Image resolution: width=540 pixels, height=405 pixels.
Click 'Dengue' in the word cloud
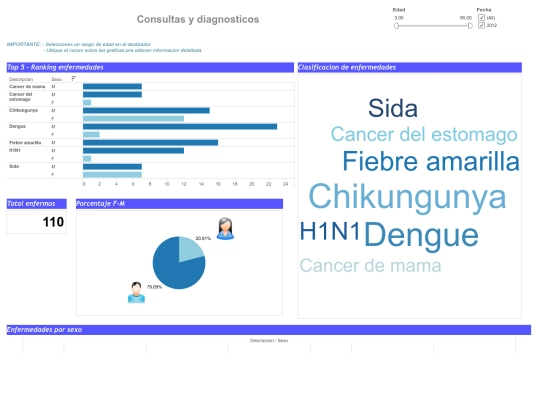(x=421, y=236)
